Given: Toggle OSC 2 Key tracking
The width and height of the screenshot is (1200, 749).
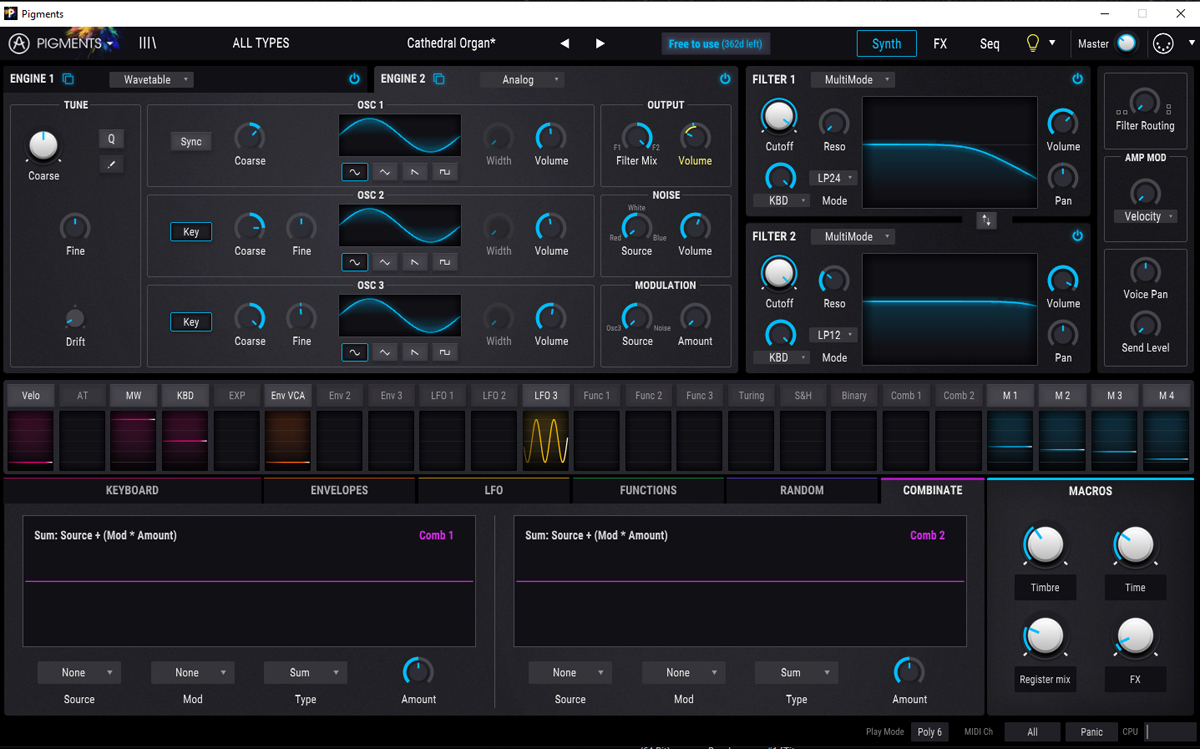Looking at the screenshot, I should (191, 232).
